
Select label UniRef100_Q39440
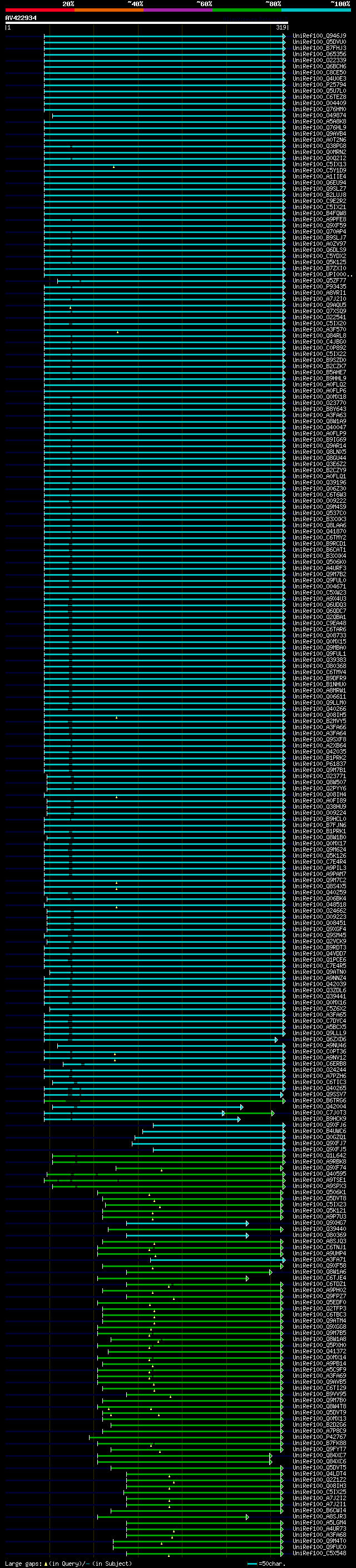coord(319,1229)
